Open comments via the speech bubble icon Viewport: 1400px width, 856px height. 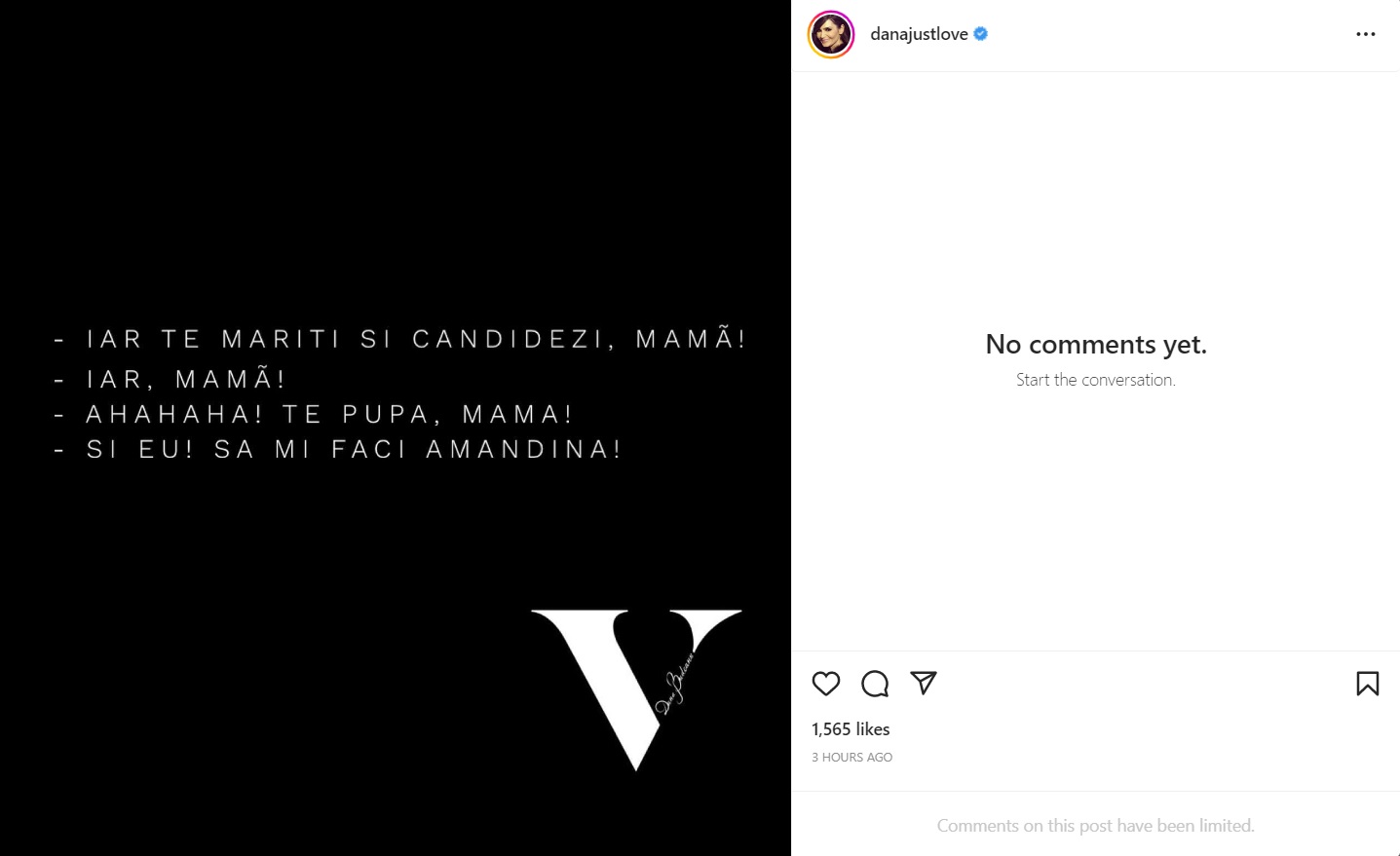(x=874, y=684)
